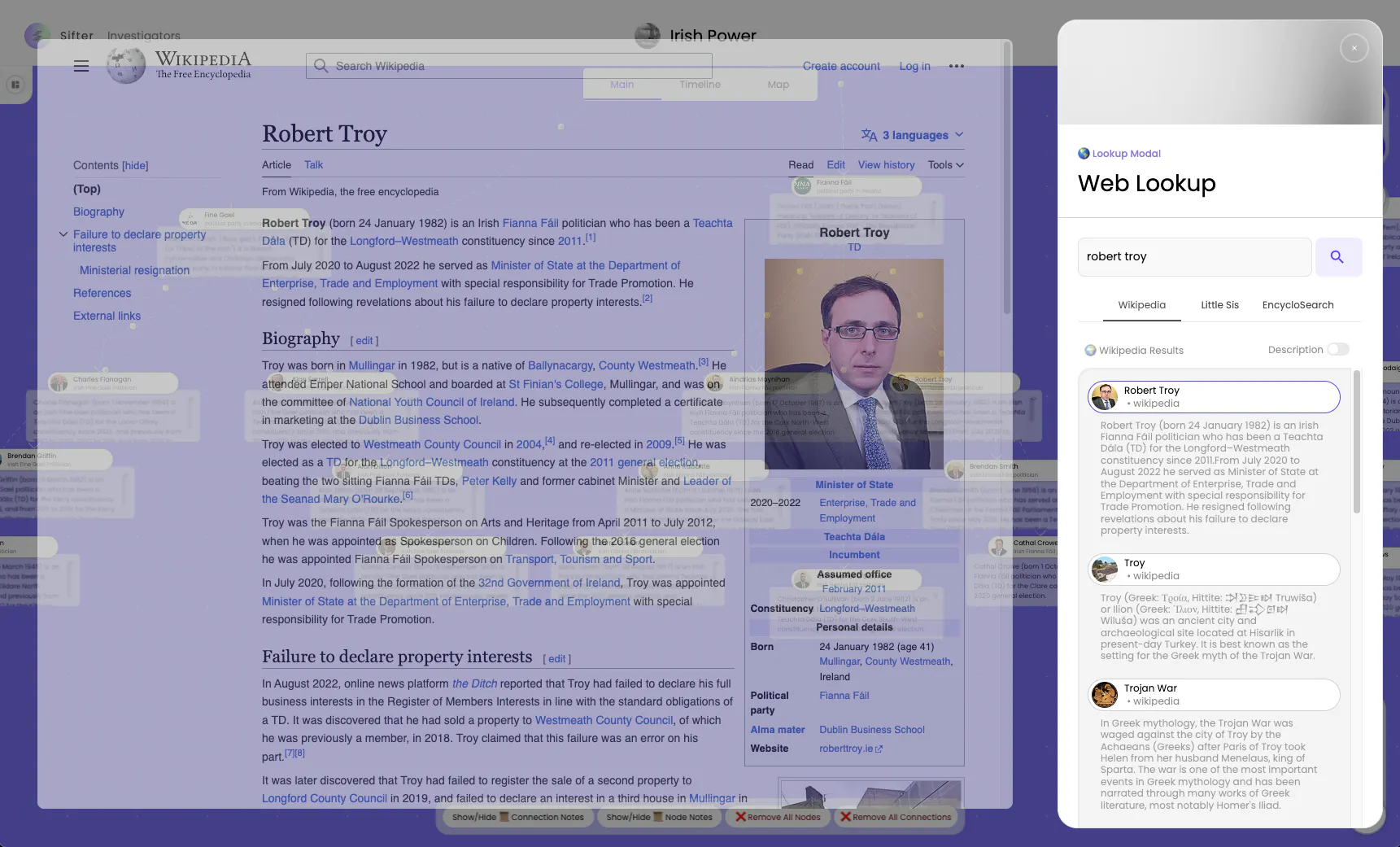Switch to the Map view tab

point(778,85)
